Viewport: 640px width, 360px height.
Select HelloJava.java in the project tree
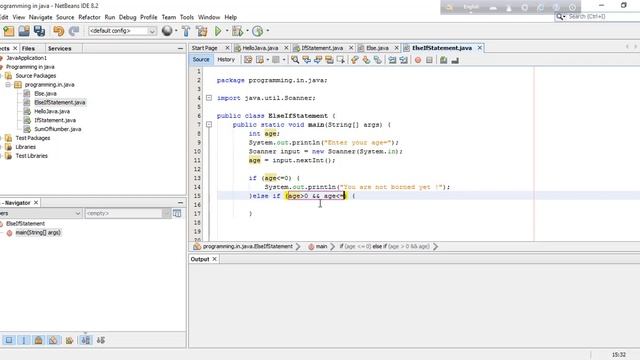[52, 111]
